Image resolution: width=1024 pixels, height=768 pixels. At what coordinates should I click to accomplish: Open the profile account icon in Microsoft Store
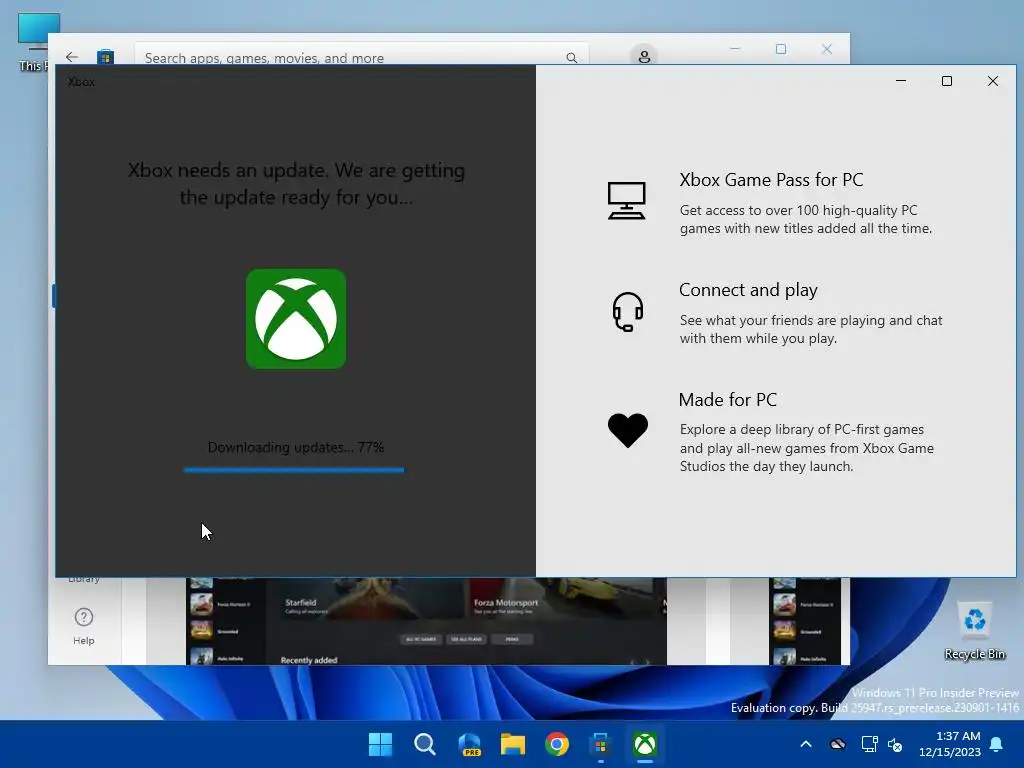click(644, 56)
